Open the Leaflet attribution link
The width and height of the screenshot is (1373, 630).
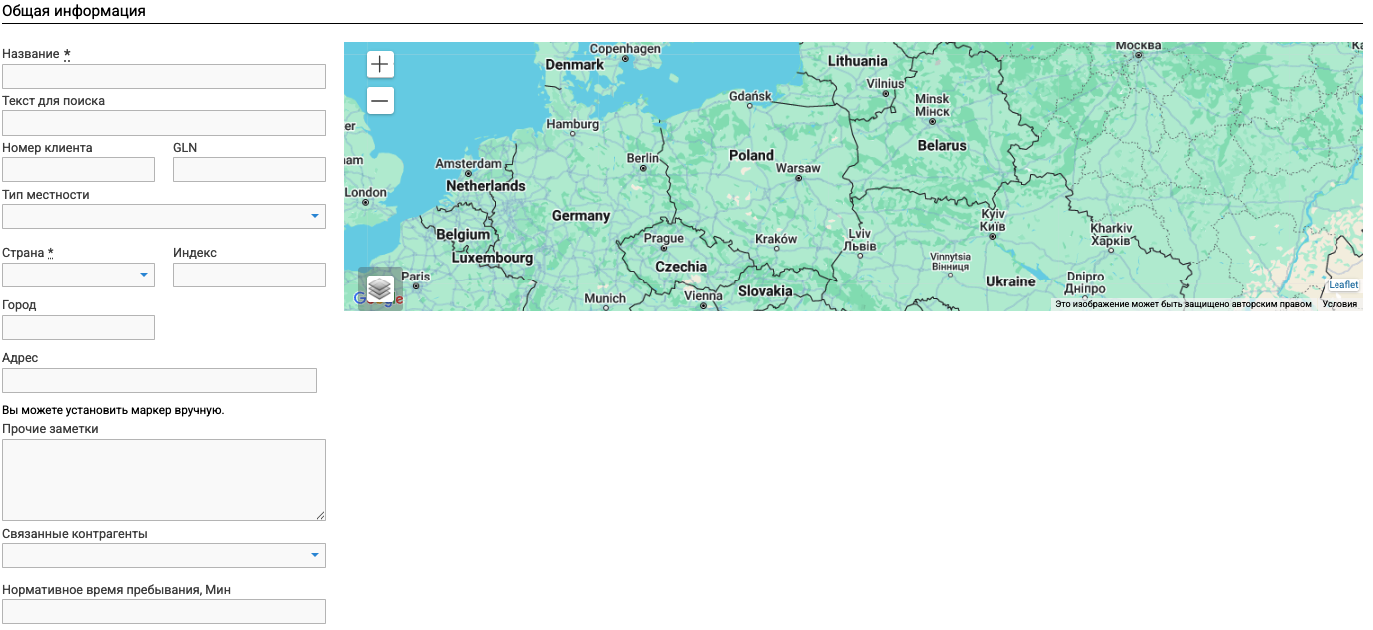pyautogui.click(x=1343, y=285)
